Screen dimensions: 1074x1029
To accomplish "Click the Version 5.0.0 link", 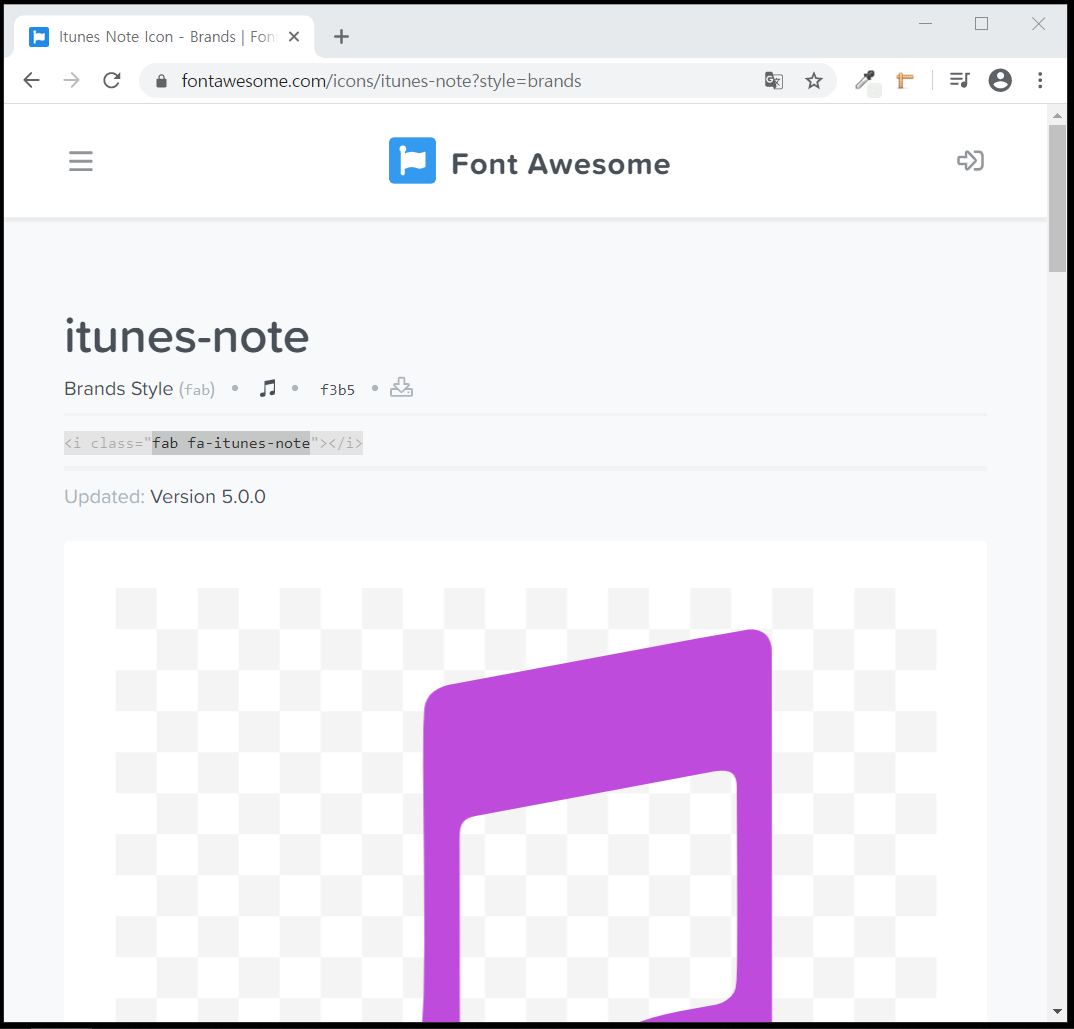I will (x=208, y=497).
